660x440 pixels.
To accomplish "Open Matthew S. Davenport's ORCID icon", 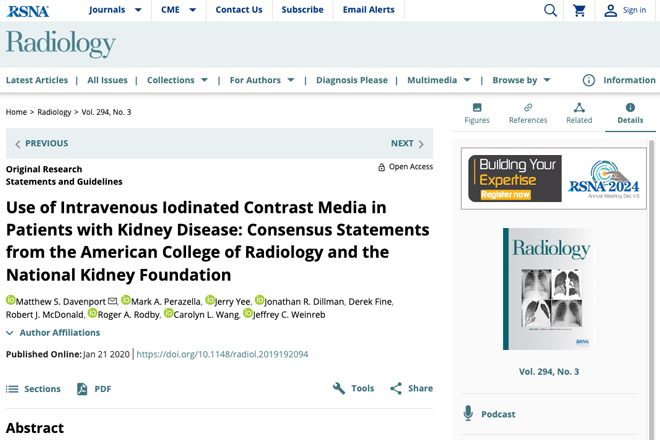I will pos(11,300).
